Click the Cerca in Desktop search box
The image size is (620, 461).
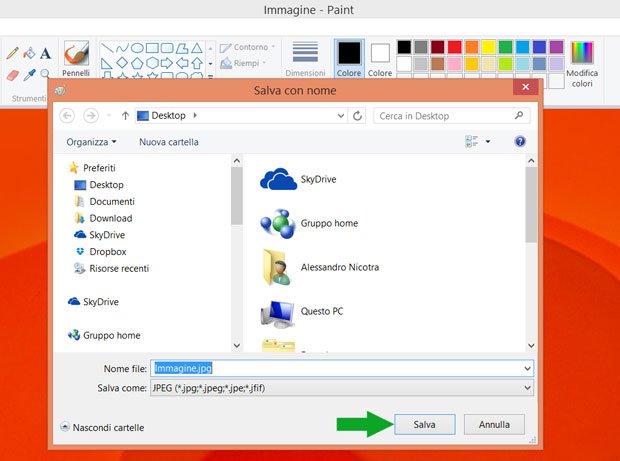452,116
